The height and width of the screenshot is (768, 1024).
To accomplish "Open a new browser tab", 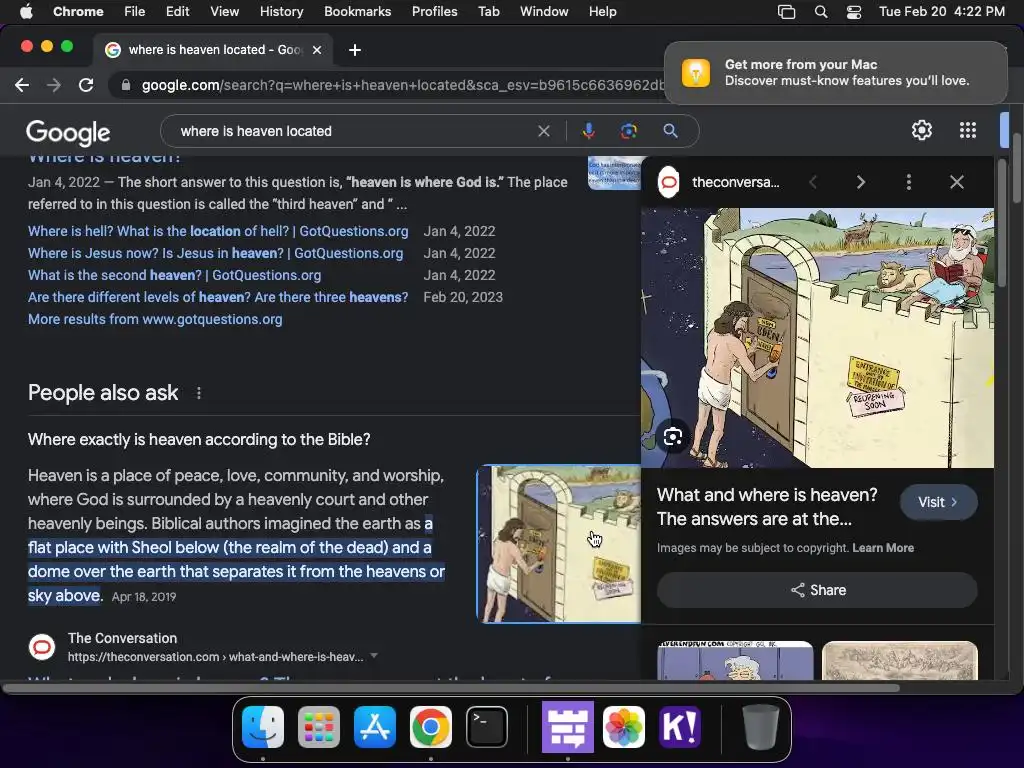I will [x=355, y=50].
